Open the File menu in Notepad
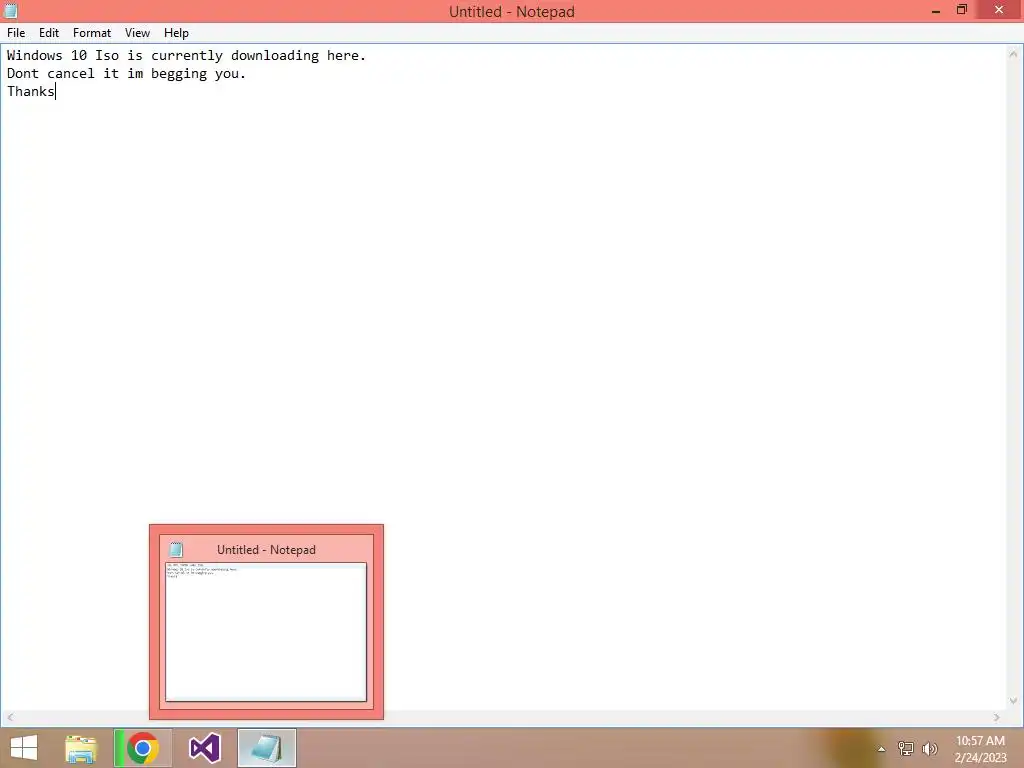Screen dimensions: 1024x768 [16, 33]
